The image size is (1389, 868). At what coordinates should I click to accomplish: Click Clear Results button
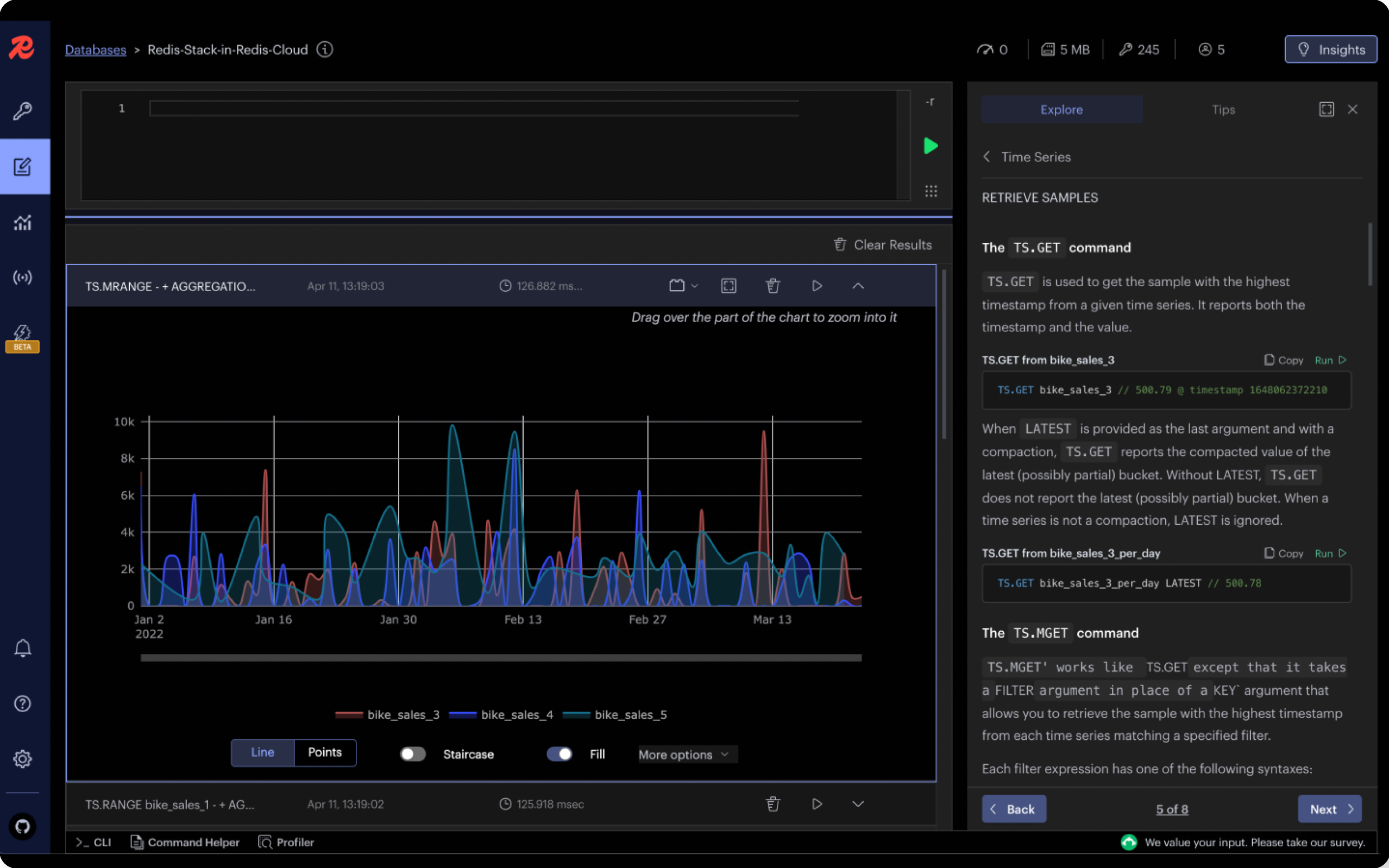point(882,244)
